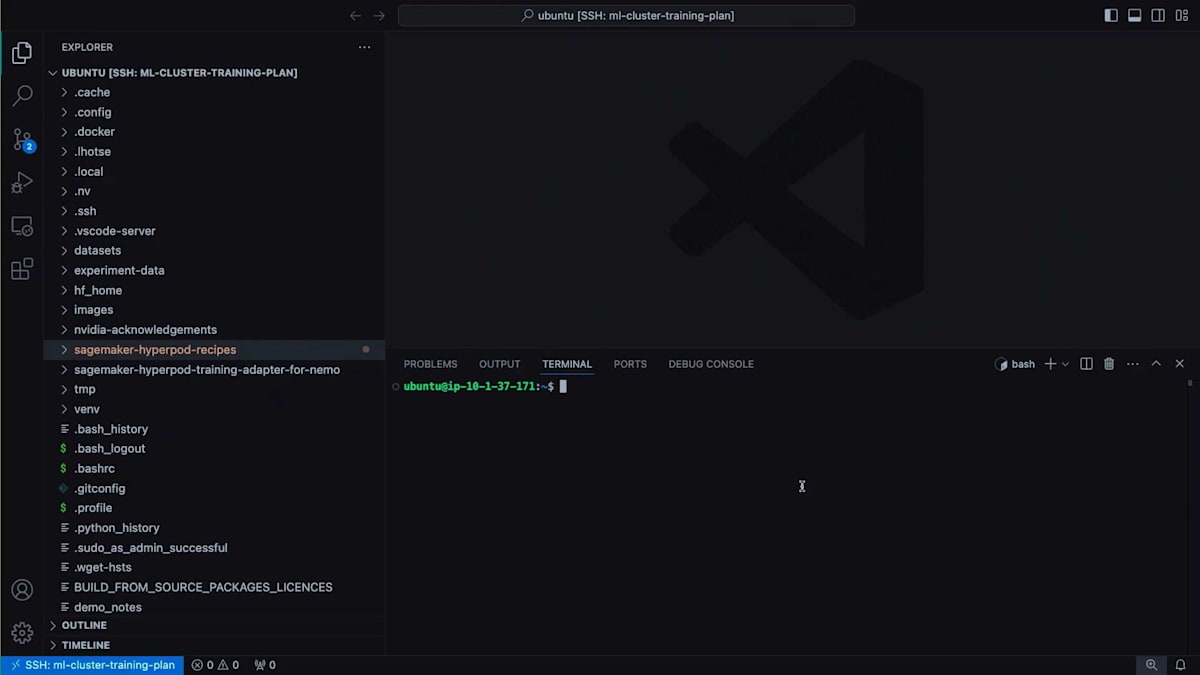
Task: Open Explorer views and more actions ellipsis
Action: coord(364,47)
